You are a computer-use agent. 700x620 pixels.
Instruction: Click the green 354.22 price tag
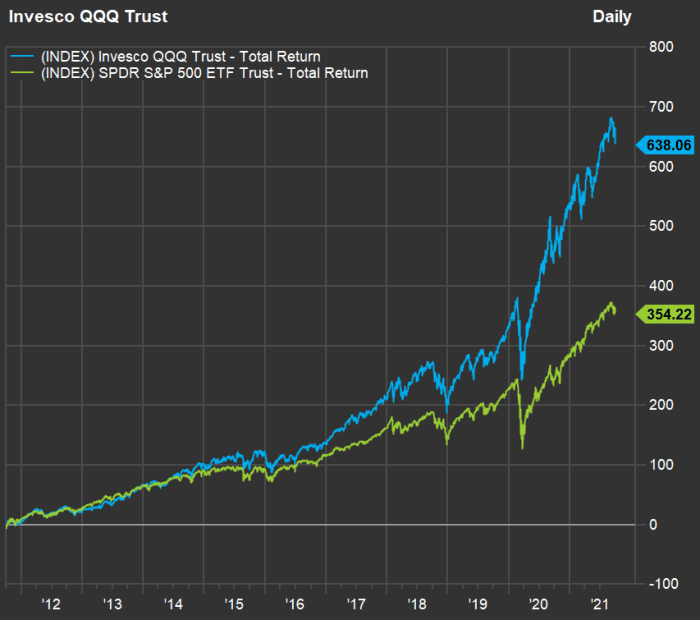coord(665,314)
